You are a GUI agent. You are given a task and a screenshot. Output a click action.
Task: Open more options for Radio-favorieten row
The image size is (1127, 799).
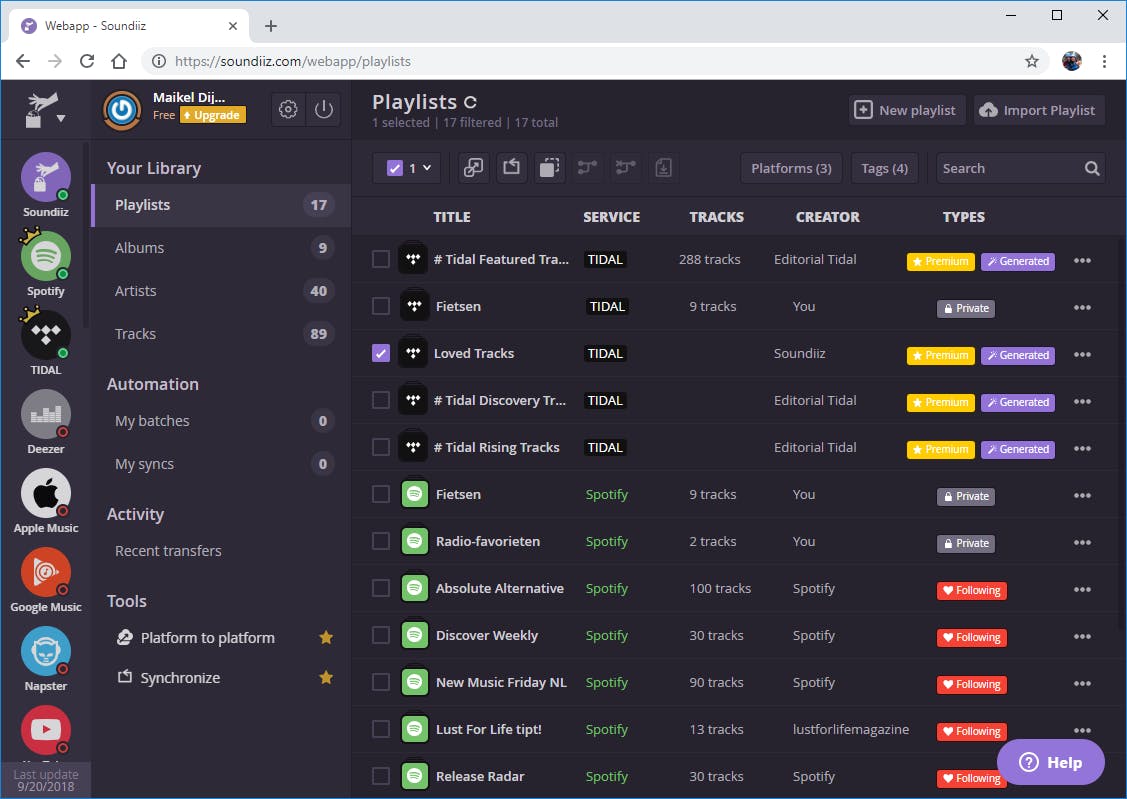click(x=1082, y=542)
